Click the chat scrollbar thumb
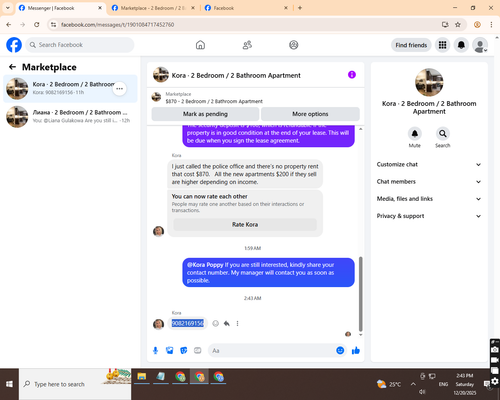Viewport: 500px width, 400px height. point(360,293)
